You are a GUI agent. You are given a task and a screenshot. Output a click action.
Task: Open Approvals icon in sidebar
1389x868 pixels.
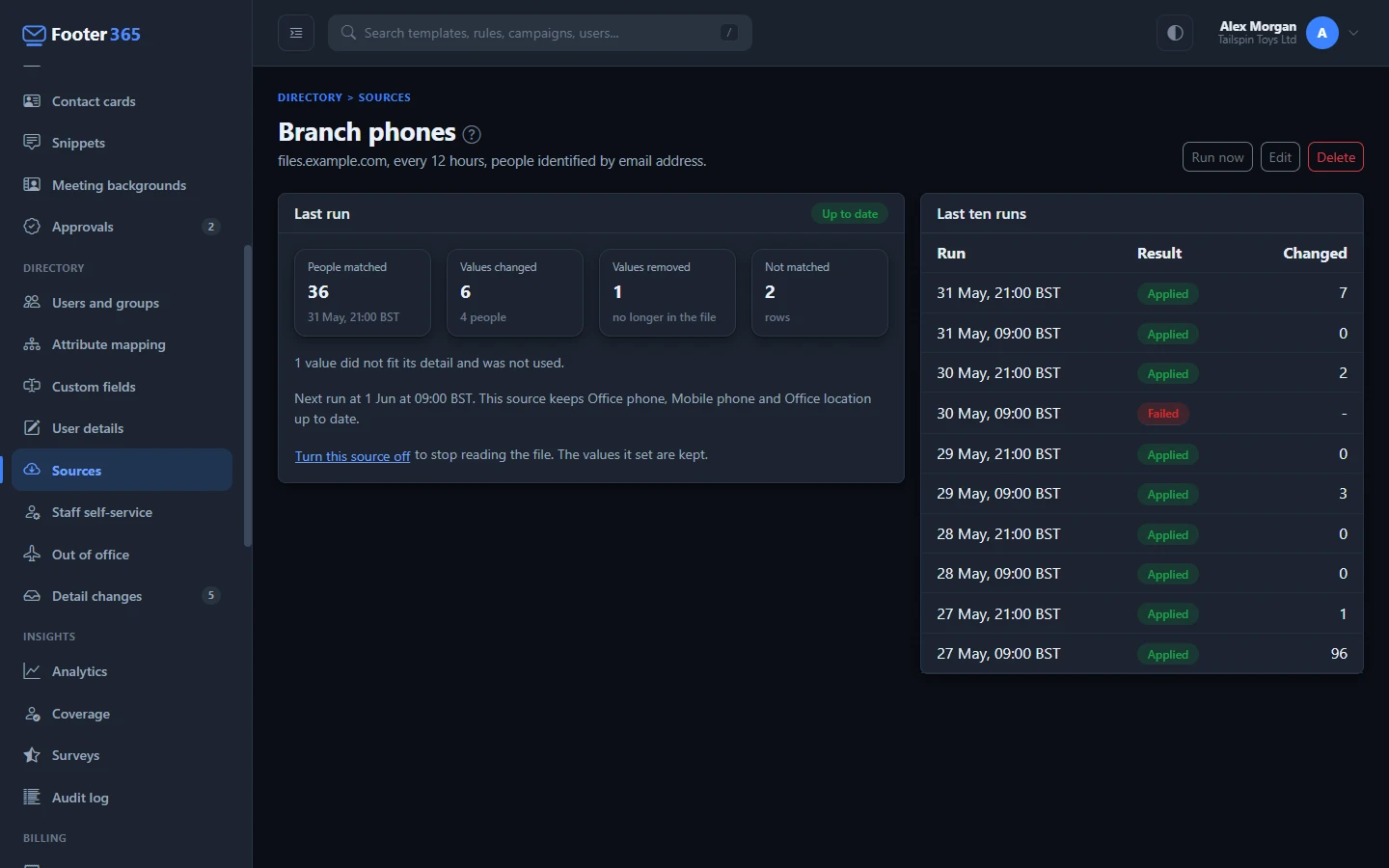coord(32,227)
